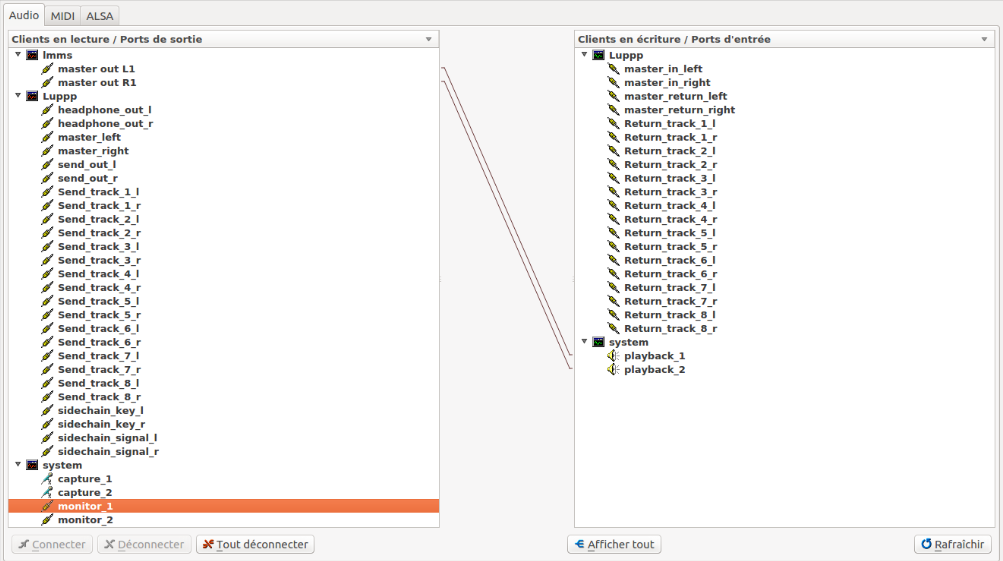Select the Return_track_7_r input port
Image resolution: width=1003 pixels, height=561 pixels.
click(x=670, y=301)
